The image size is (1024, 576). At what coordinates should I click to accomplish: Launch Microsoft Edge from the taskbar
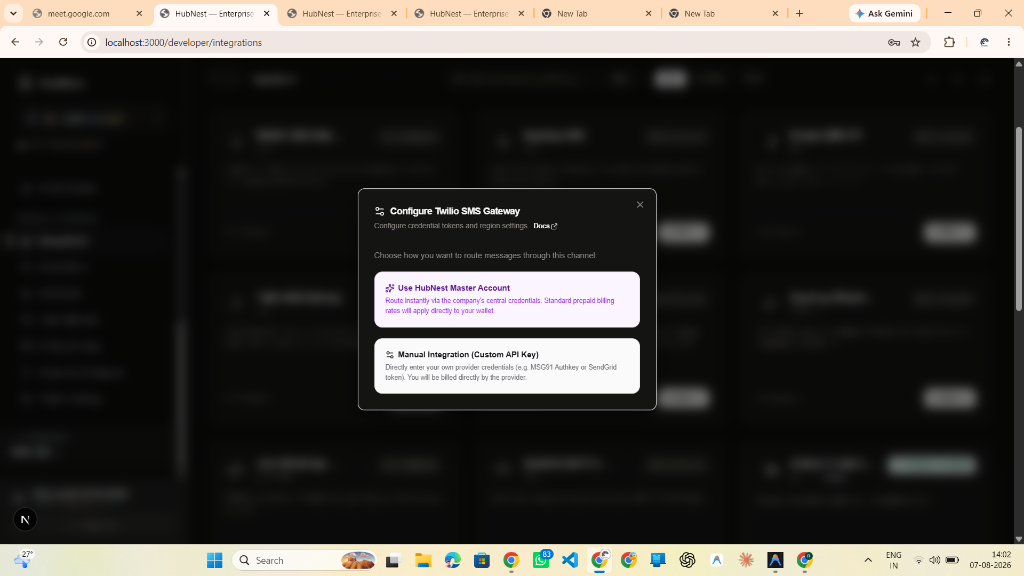(453, 560)
